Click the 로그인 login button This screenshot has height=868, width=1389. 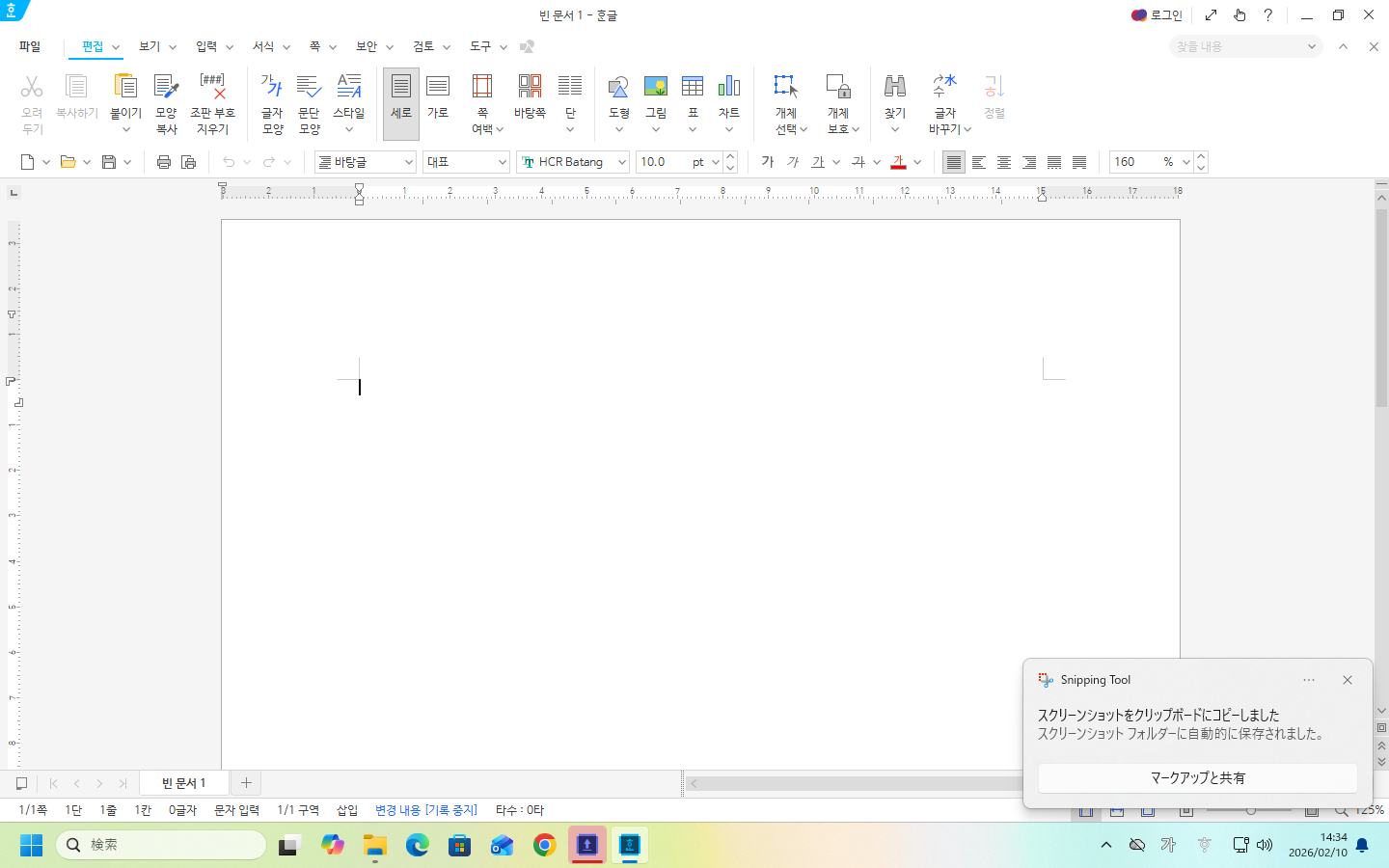tap(1157, 15)
